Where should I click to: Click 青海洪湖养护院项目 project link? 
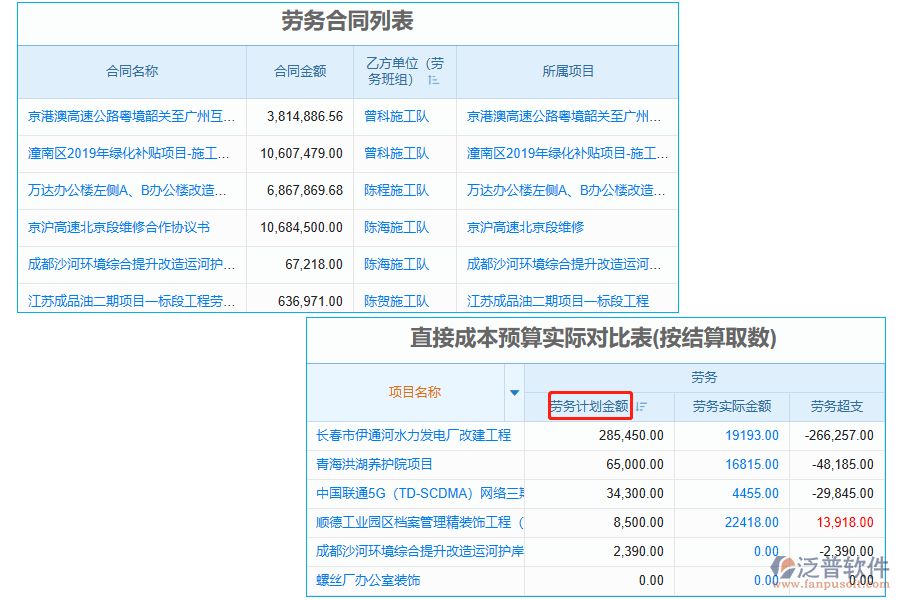coord(374,464)
